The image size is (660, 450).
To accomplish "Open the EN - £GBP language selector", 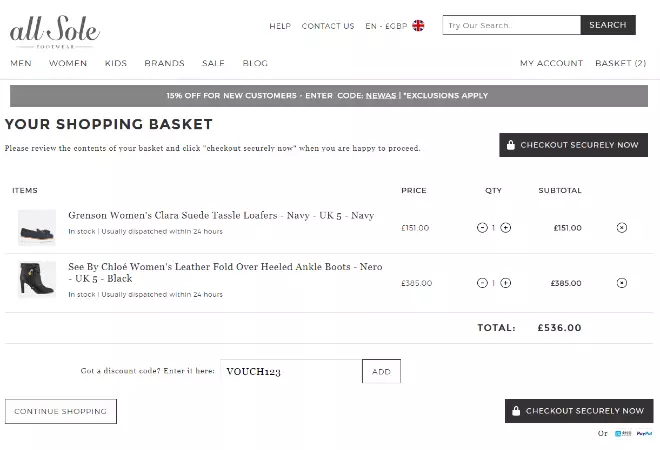I will pos(387,26).
